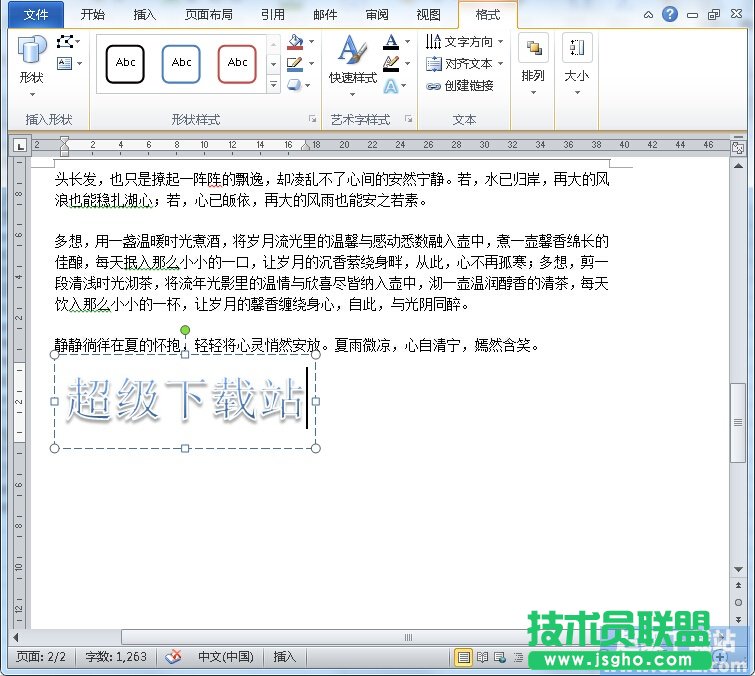Screen dimensions: 755x676
Task: Click 中文(中国) language in status bar
Action: [225, 657]
